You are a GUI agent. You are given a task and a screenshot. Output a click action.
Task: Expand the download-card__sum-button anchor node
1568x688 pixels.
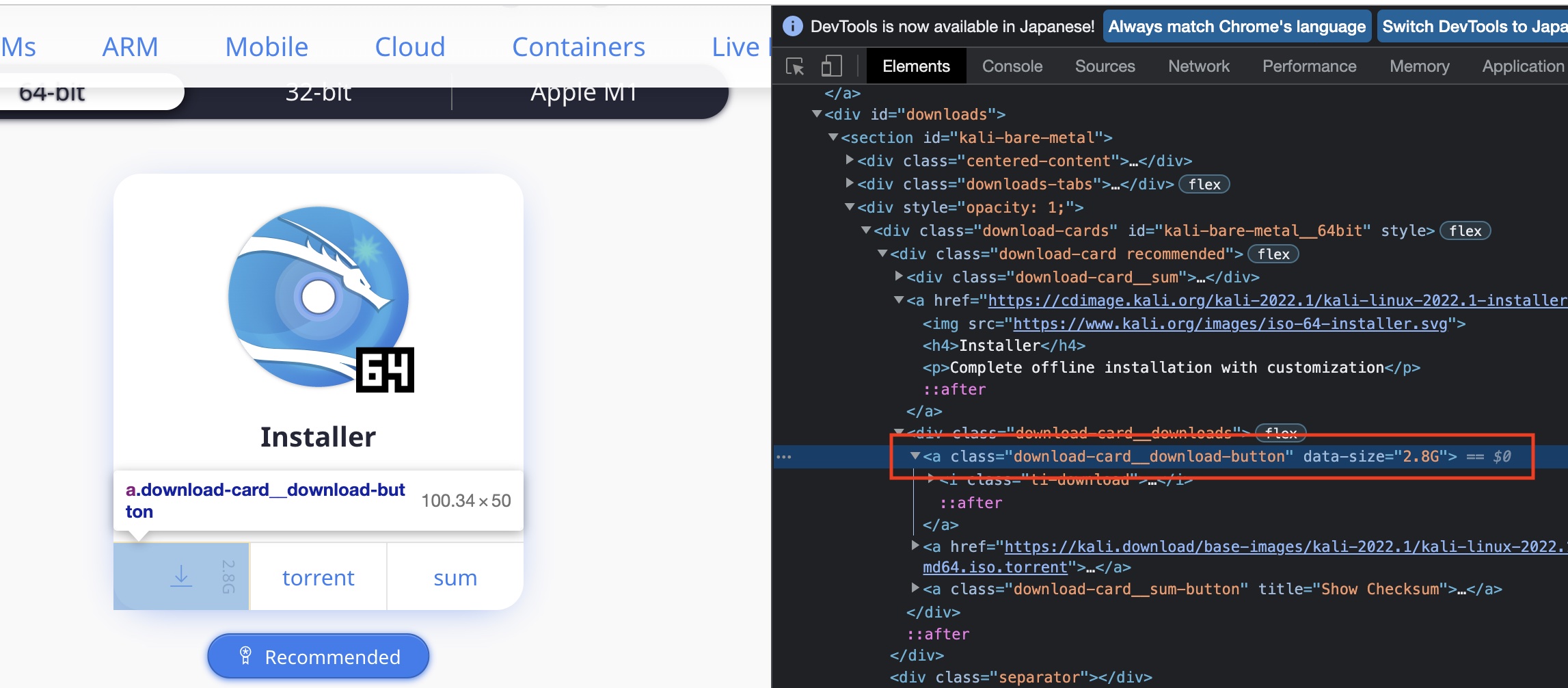click(915, 587)
